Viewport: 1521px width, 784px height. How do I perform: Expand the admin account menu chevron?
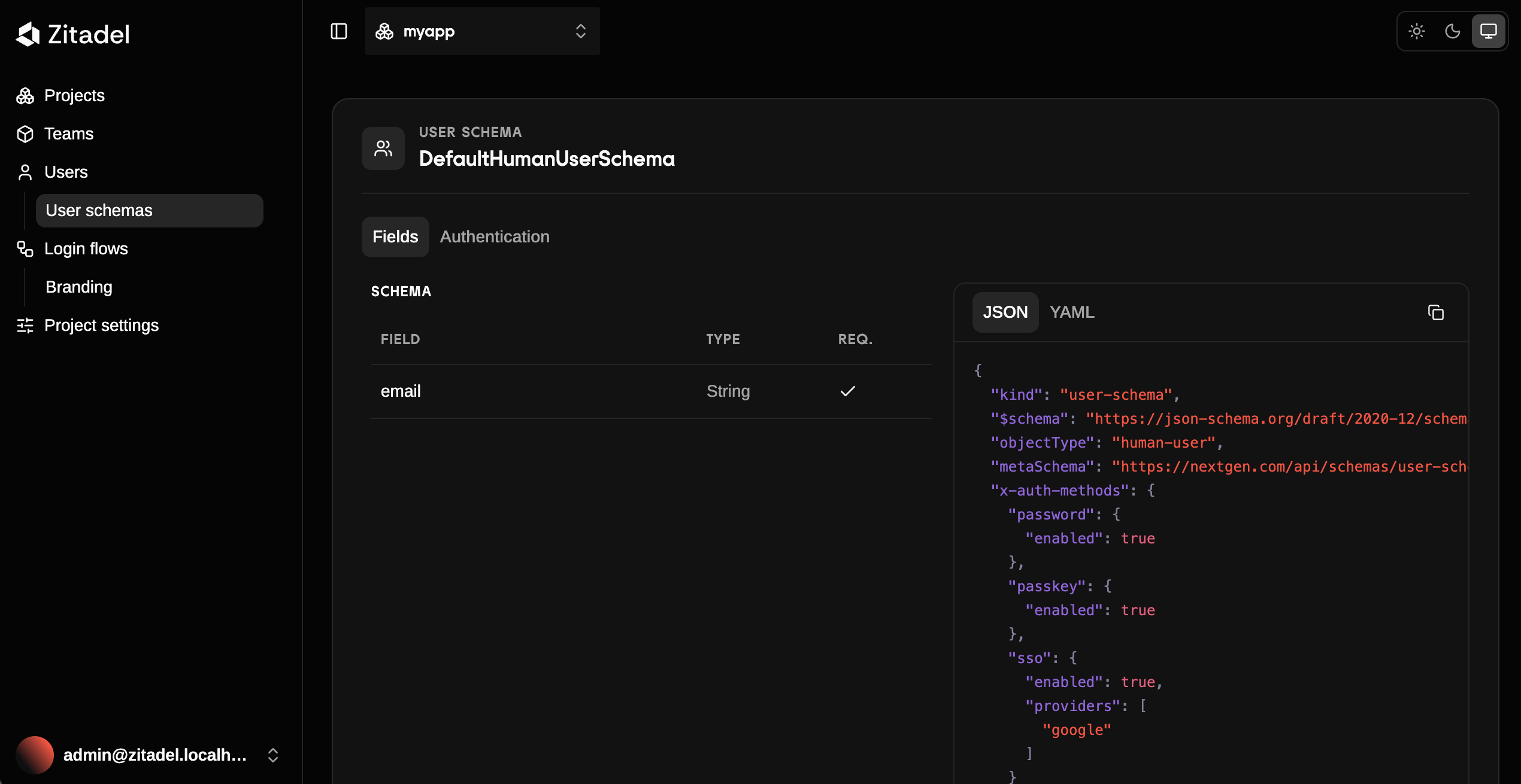pos(273,755)
